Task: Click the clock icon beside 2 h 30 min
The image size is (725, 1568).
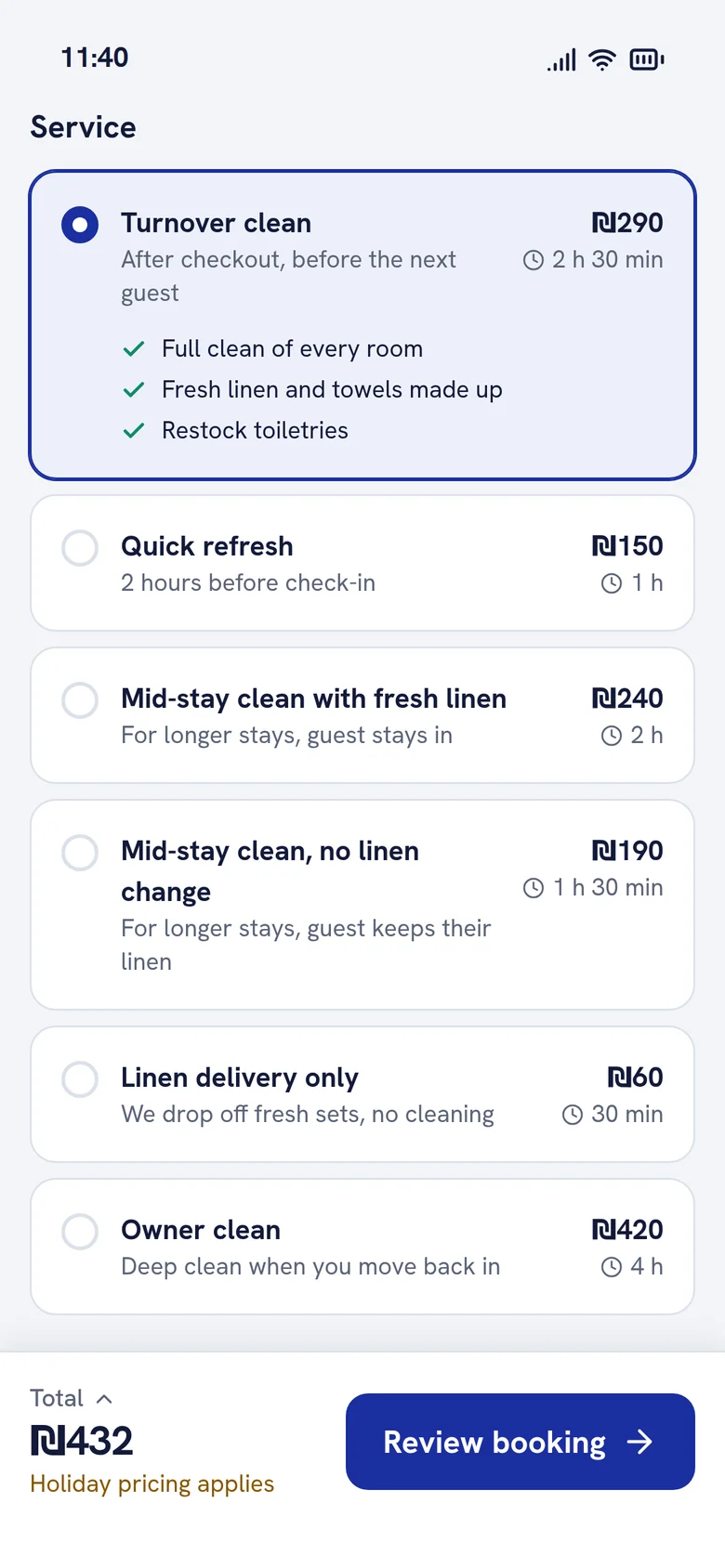Action: (x=534, y=260)
